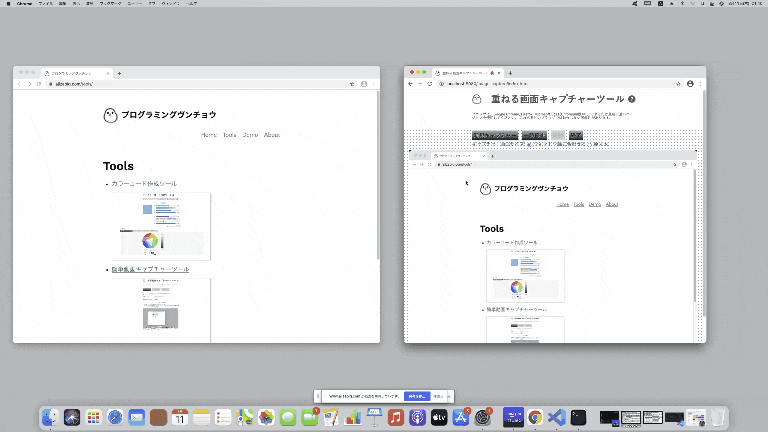Click the プログラミングヴンチョウ site title in the left window
Image resolution: width=768 pixels, height=432 pixels.
tap(168, 115)
